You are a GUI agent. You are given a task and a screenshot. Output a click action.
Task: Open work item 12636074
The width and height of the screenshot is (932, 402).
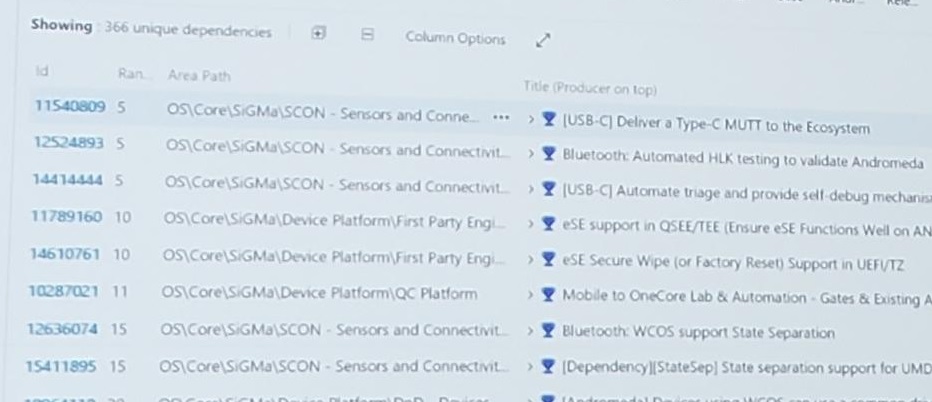point(62,329)
